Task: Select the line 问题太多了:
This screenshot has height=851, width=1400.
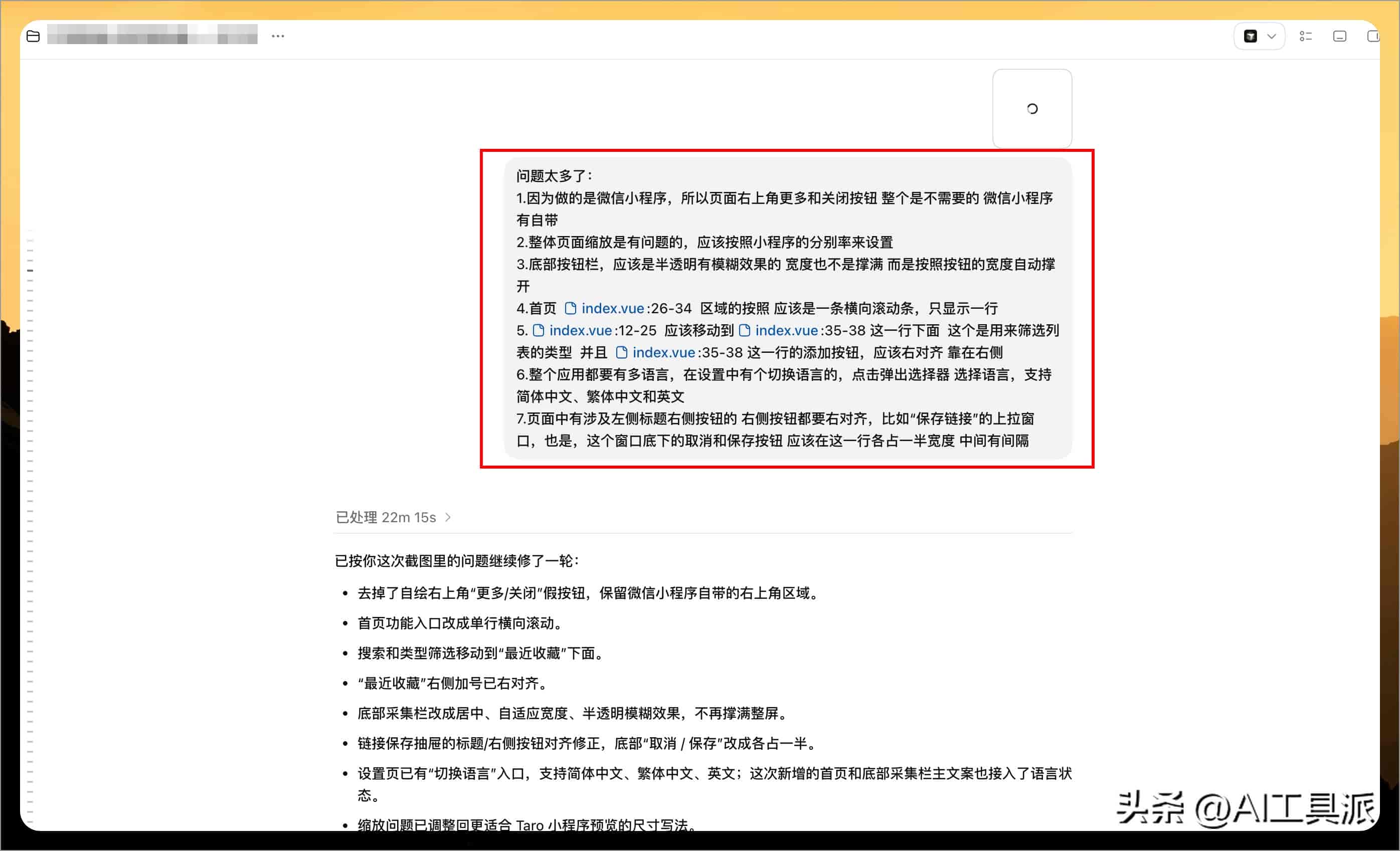Action: [555, 176]
